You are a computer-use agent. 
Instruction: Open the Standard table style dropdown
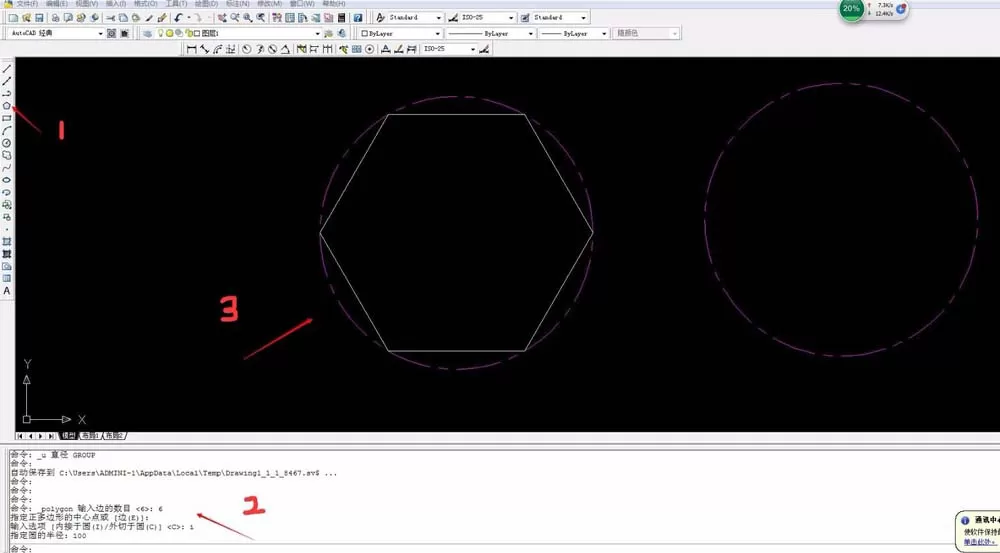coord(584,18)
